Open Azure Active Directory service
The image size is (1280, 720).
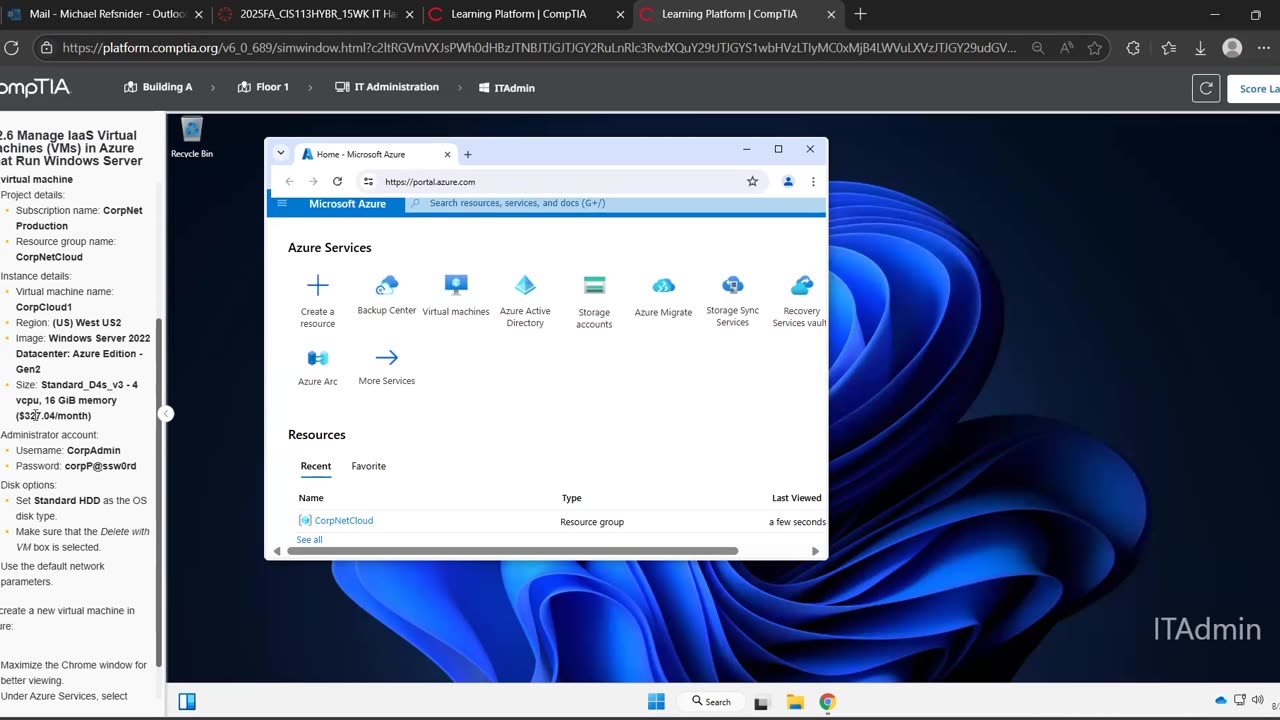pyautogui.click(x=525, y=301)
